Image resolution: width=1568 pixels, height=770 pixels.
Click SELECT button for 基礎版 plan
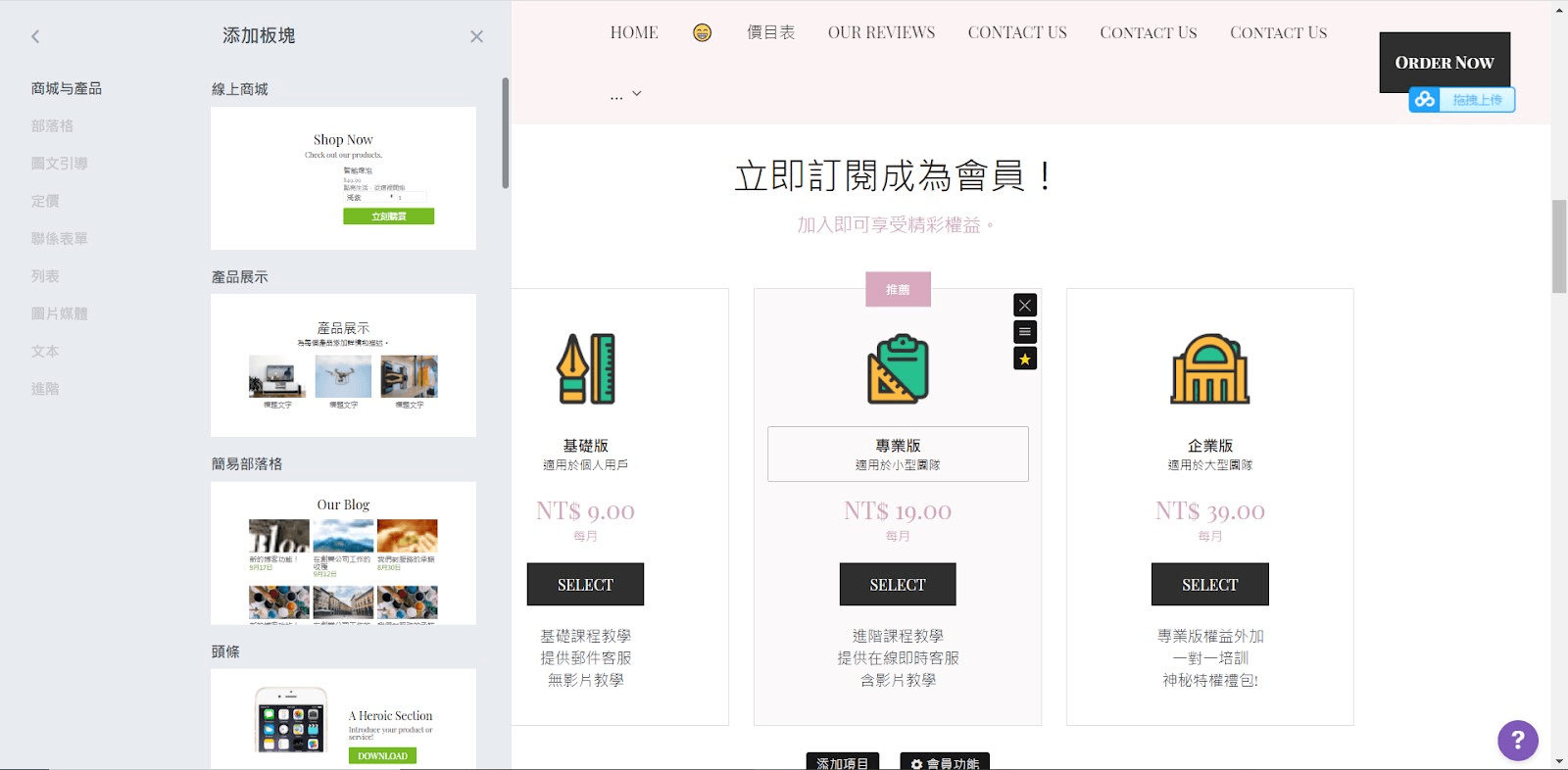585,585
